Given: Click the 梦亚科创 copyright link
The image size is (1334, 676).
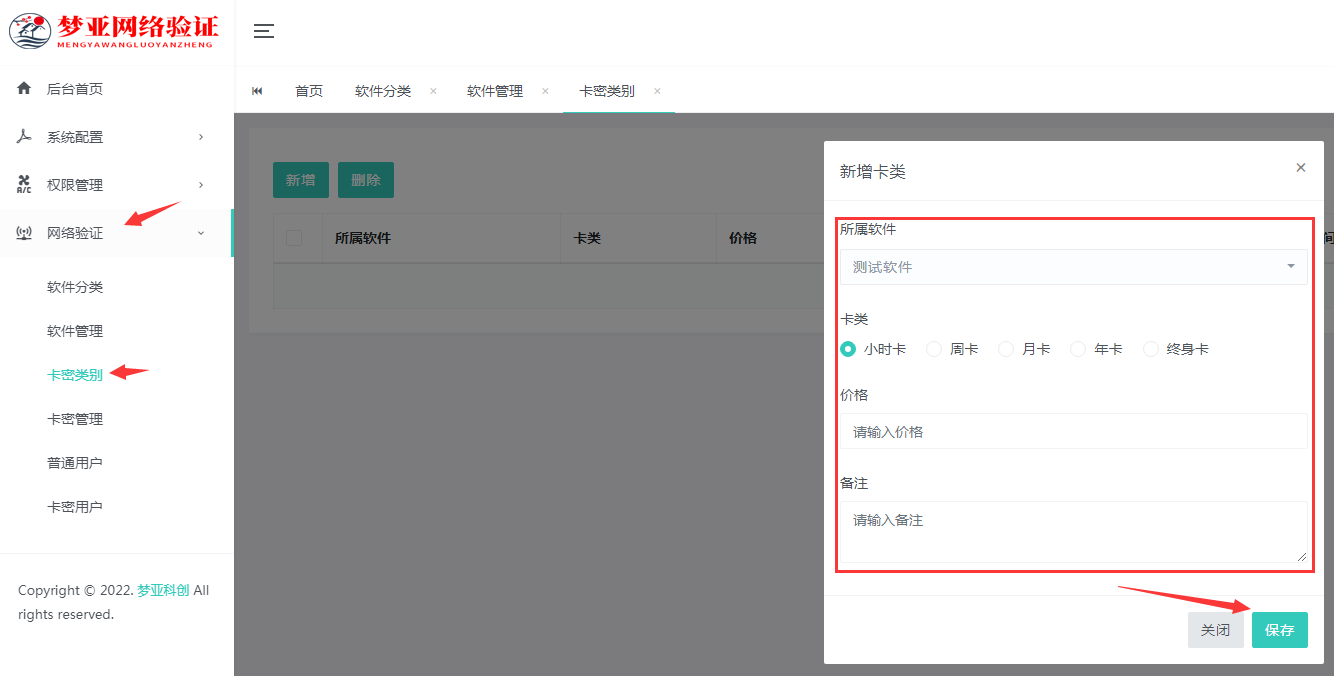Looking at the screenshot, I should [160, 590].
